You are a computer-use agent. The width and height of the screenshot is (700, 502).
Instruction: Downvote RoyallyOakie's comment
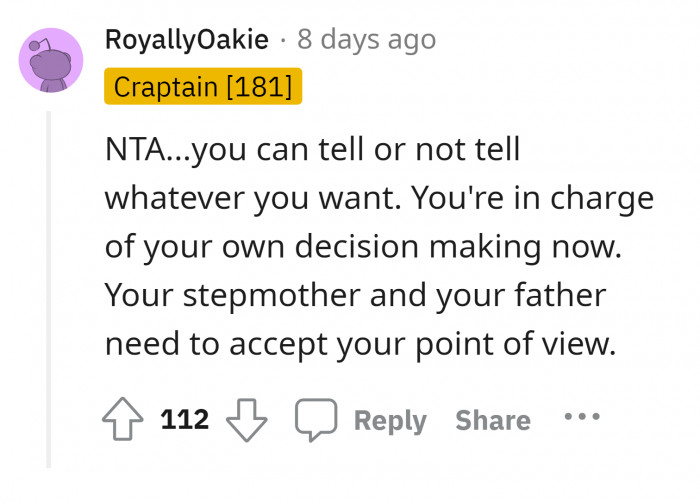click(248, 421)
